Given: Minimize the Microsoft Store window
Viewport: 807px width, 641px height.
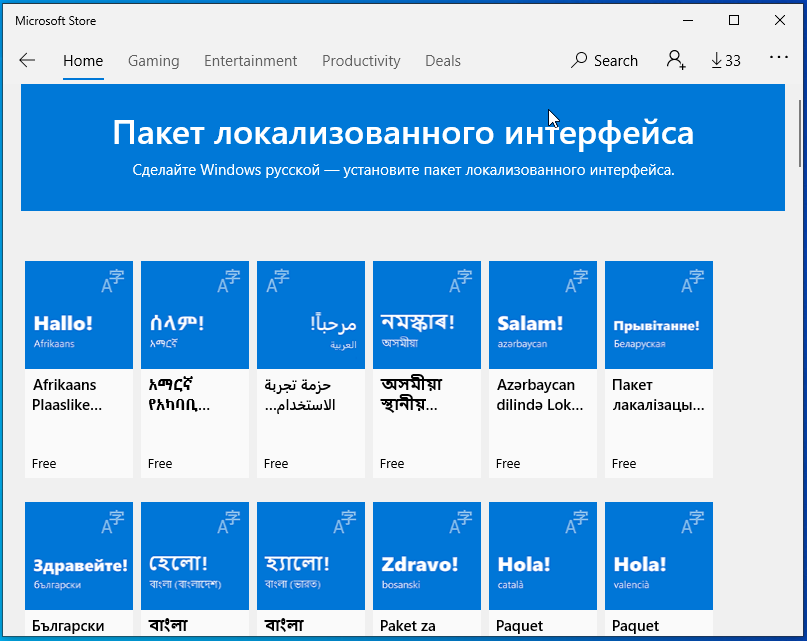Looking at the screenshot, I should [x=688, y=21].
